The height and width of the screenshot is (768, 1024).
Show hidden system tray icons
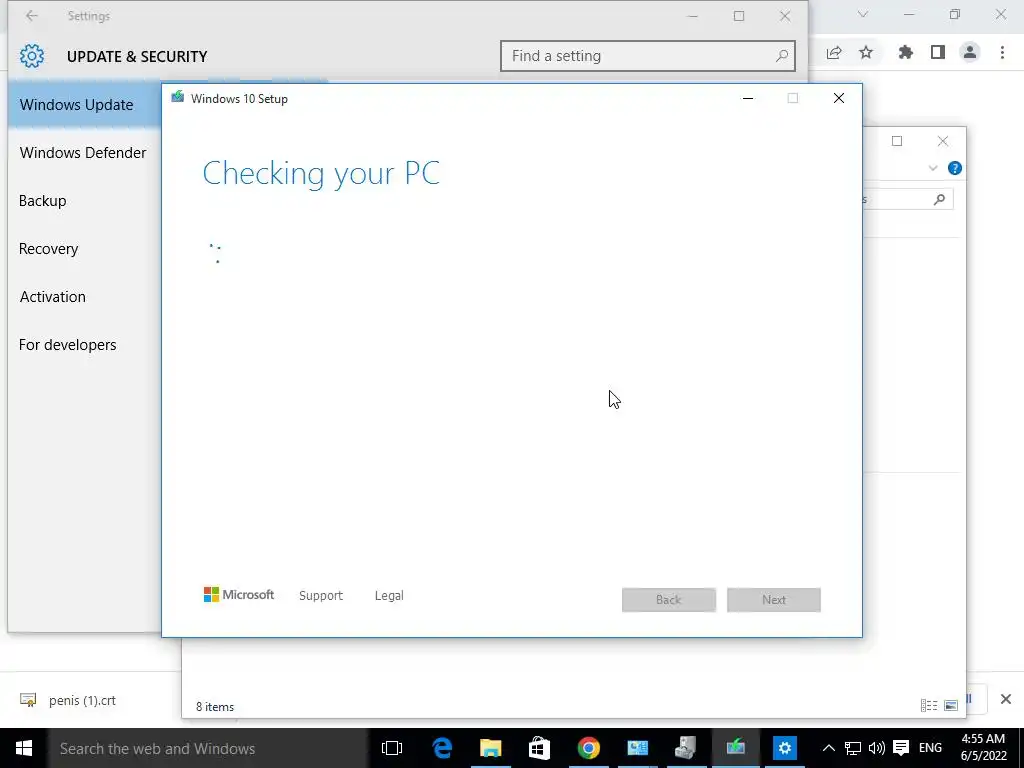point(828,748)
